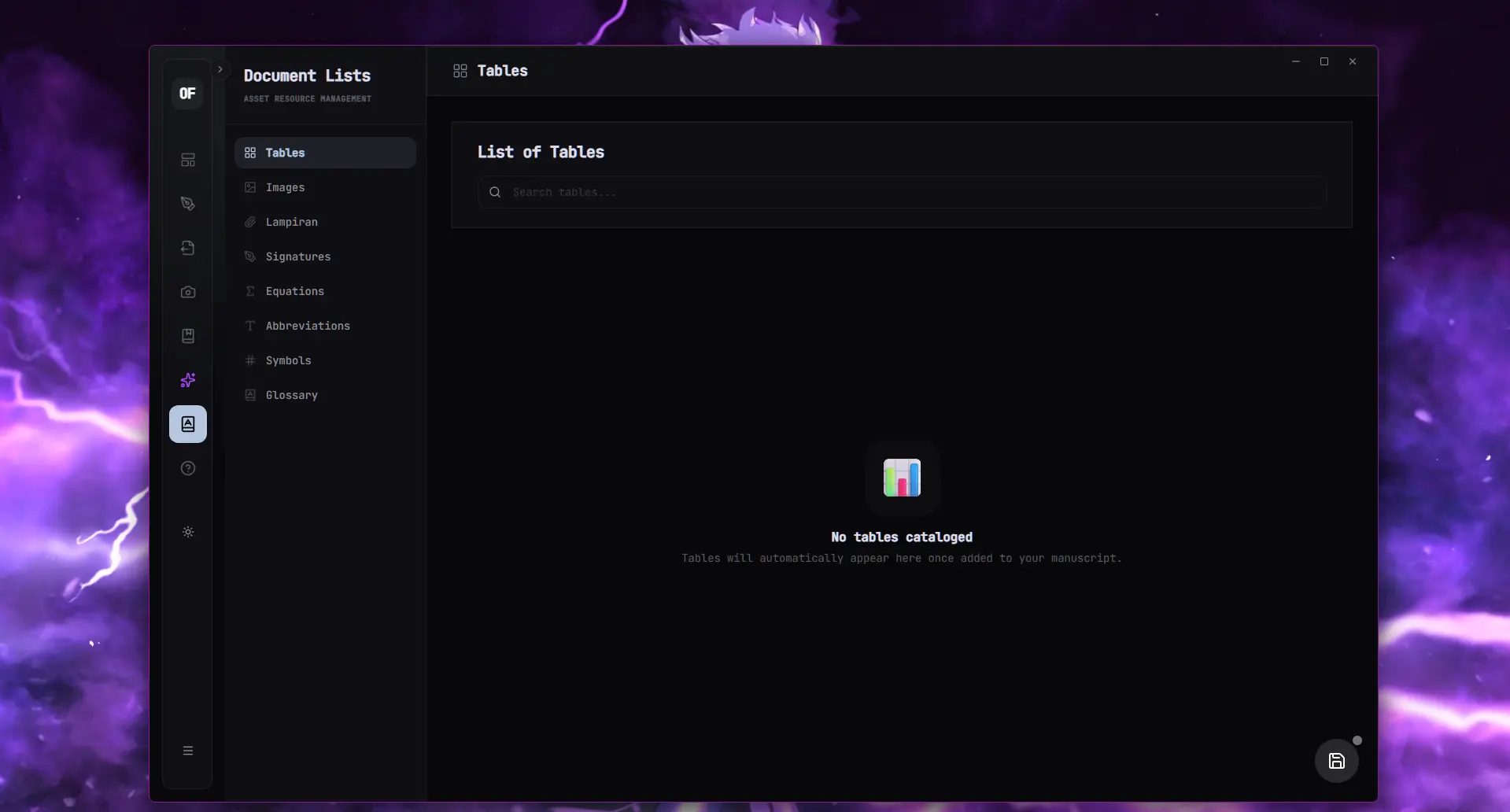Click the purple AI sparkles icon
Screen dimensions: 1510x812
[x=188, y=380]
